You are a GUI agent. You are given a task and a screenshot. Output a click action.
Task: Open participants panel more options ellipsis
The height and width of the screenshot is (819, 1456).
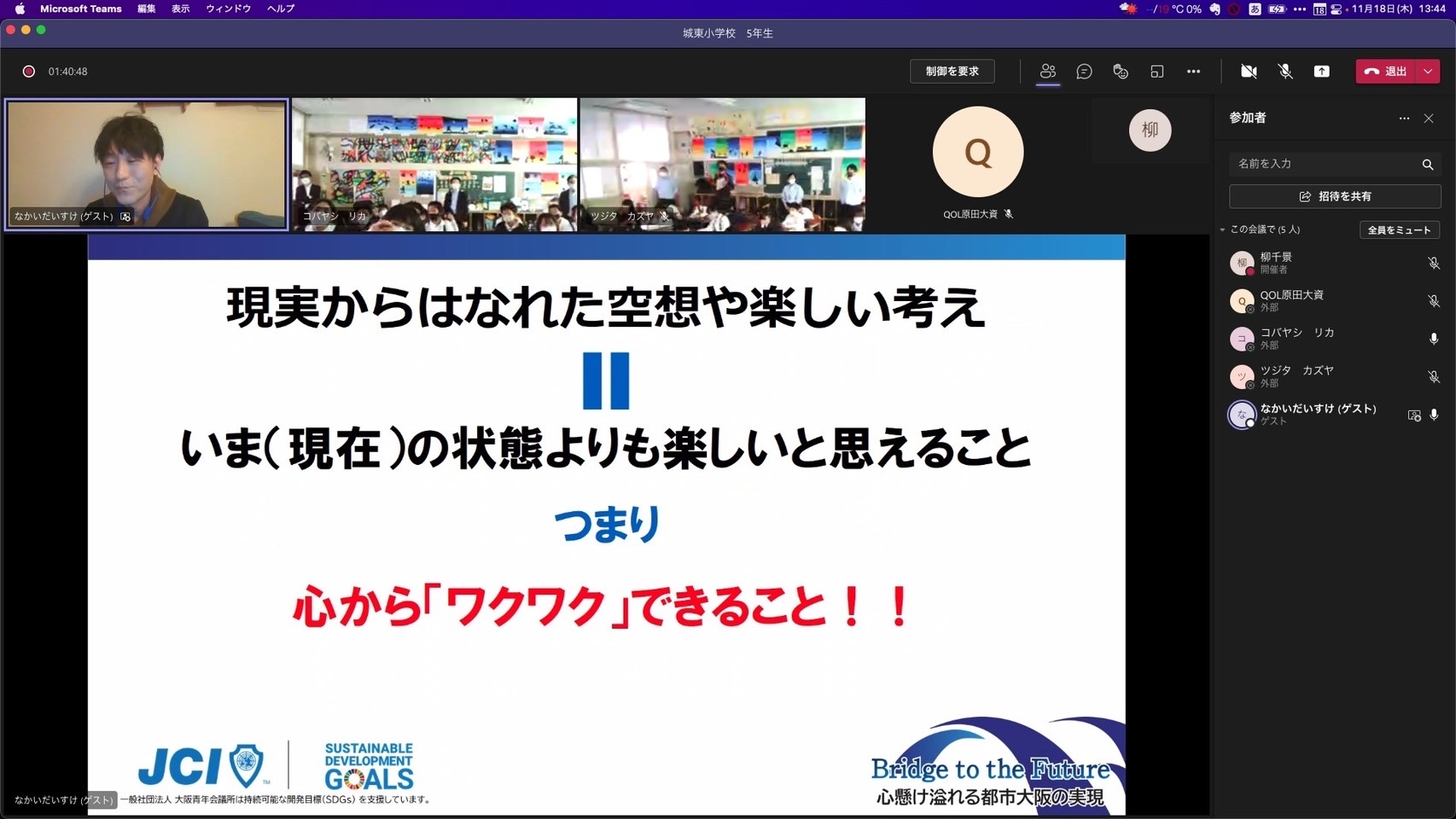pyautogui.click(x=1404, y=119)
